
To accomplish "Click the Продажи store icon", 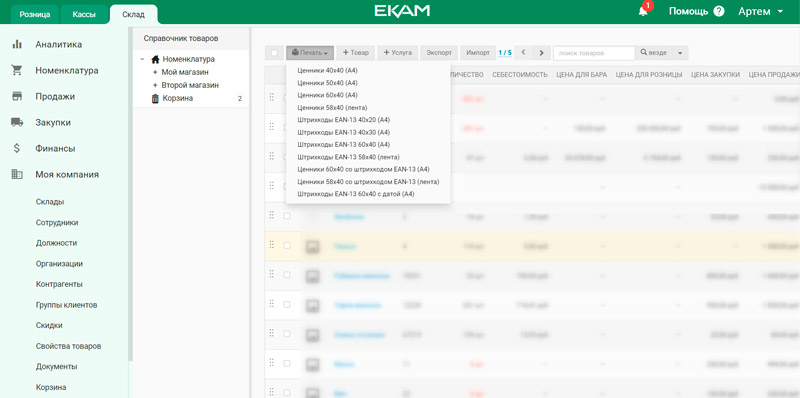I will [x=17, y=96].
